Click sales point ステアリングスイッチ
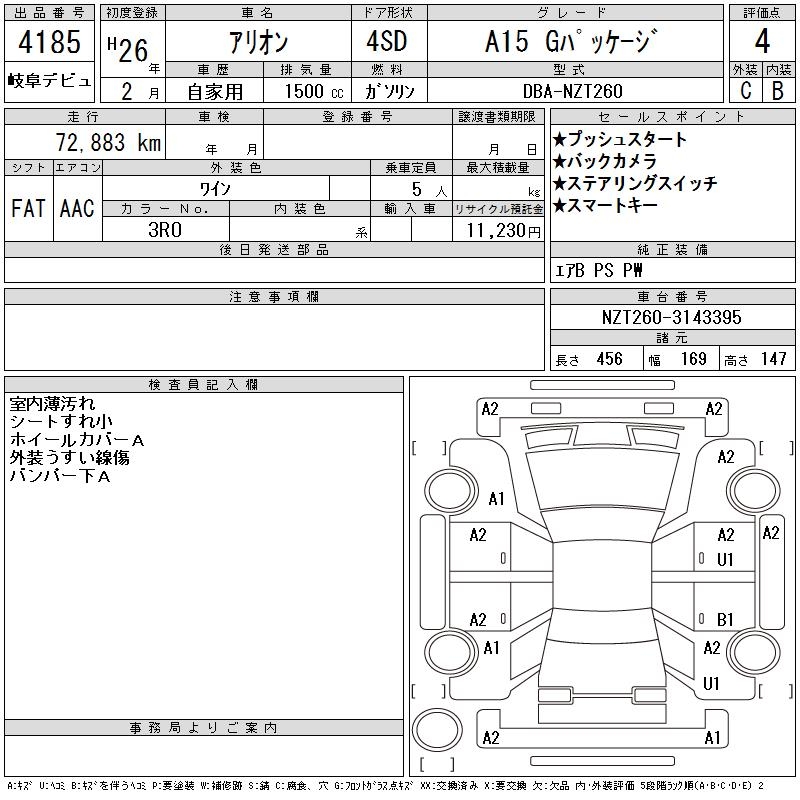The height and width of the screenshot is (800, 800). 635,183
